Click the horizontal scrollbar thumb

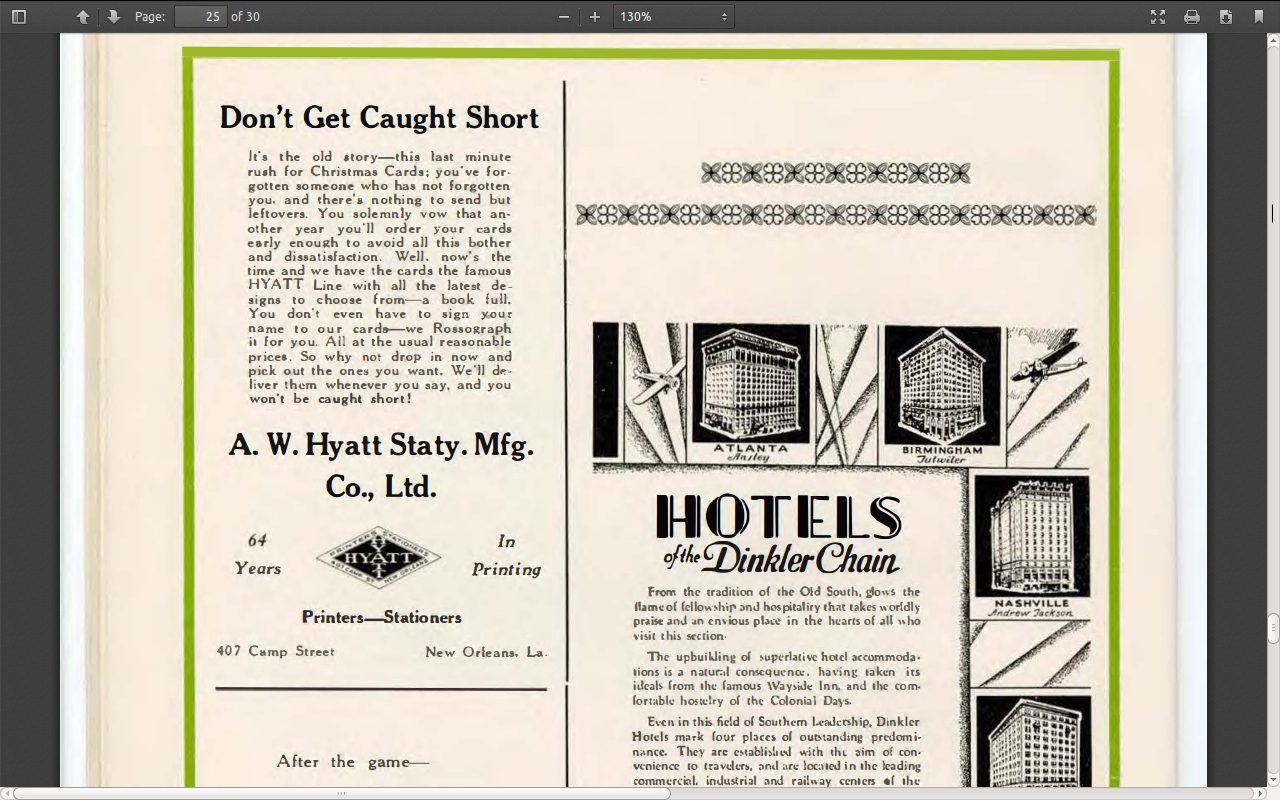[342, 793]
